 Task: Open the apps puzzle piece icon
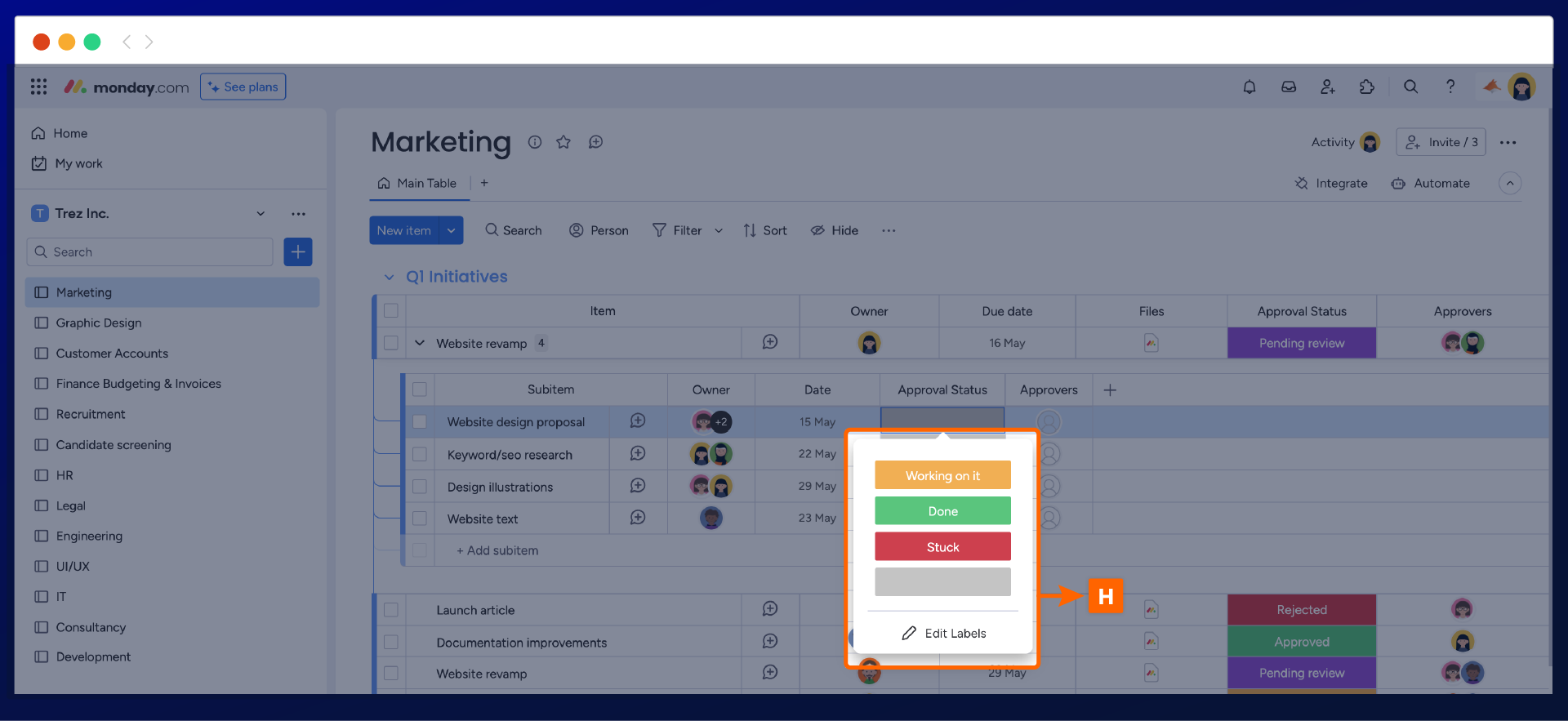pos(1367,87)
